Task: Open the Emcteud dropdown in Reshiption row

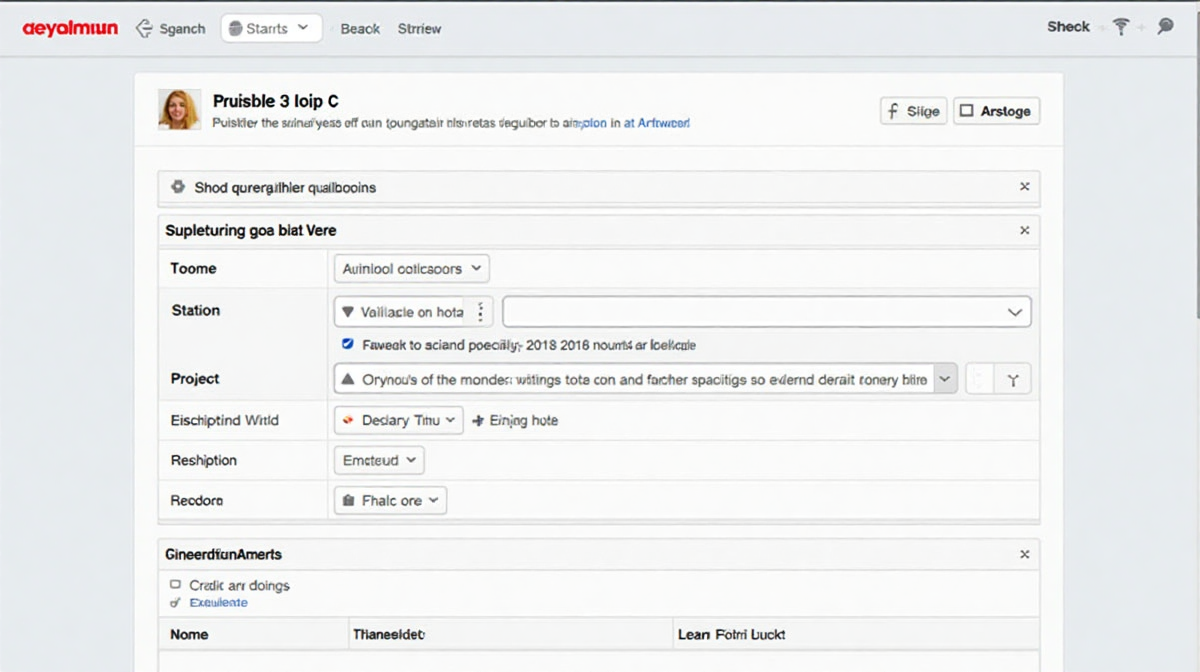Action: click(x=379, y=461)
